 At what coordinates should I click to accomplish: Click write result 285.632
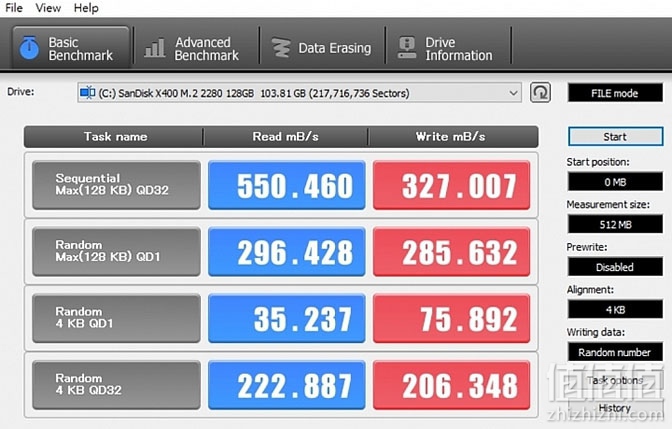click(452, 252)
